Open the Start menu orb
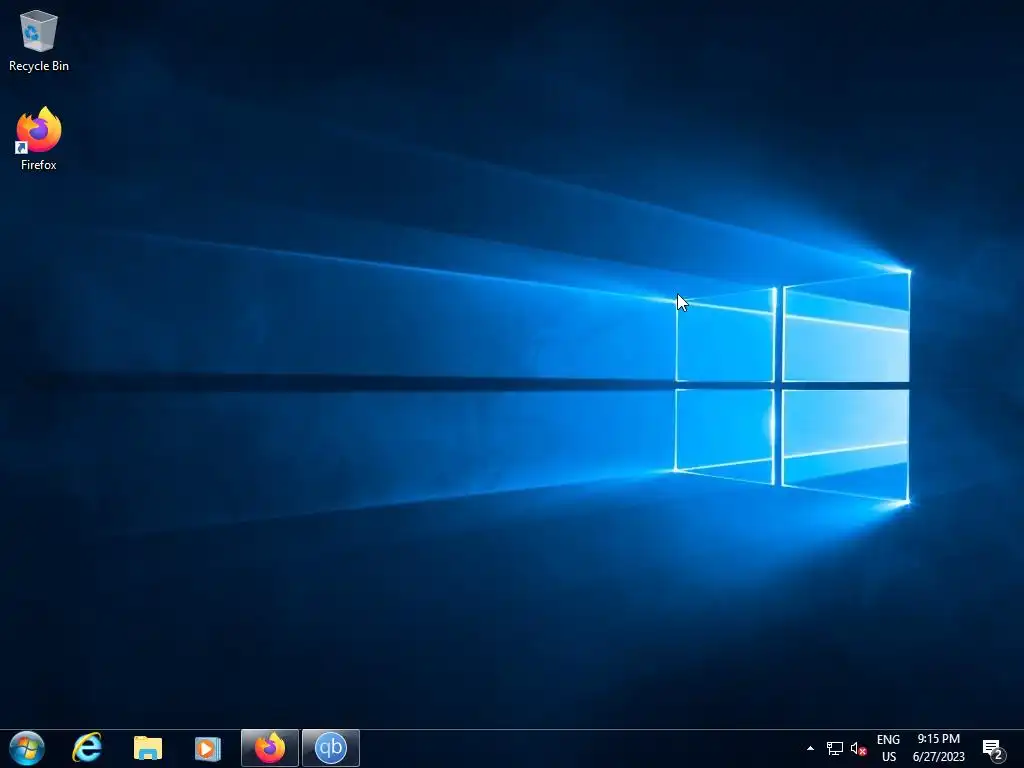 click(27, 748)
